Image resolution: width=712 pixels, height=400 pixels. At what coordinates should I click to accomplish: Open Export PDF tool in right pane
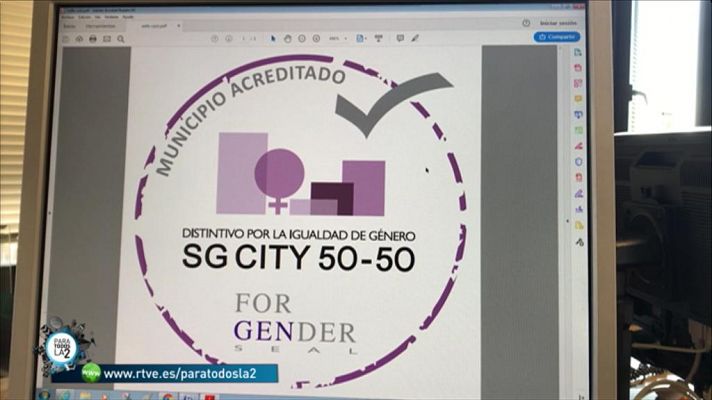578,53
